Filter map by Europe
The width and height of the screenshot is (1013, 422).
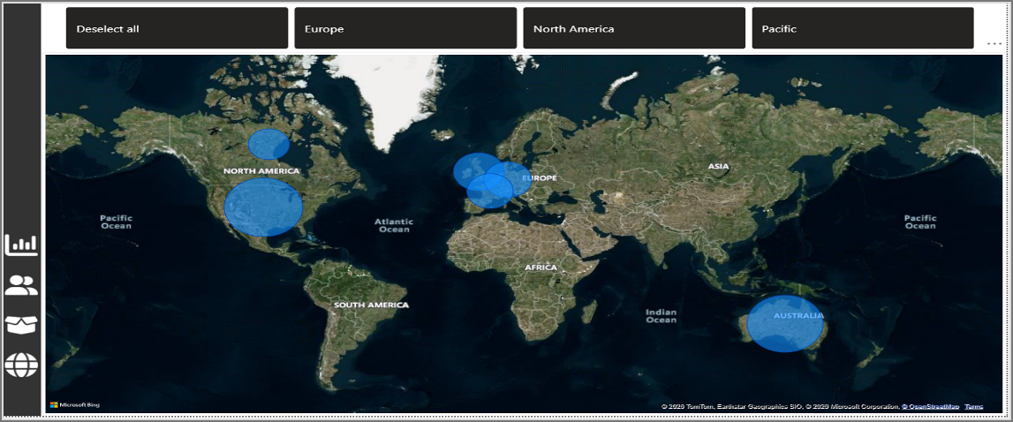click(406, 28)
